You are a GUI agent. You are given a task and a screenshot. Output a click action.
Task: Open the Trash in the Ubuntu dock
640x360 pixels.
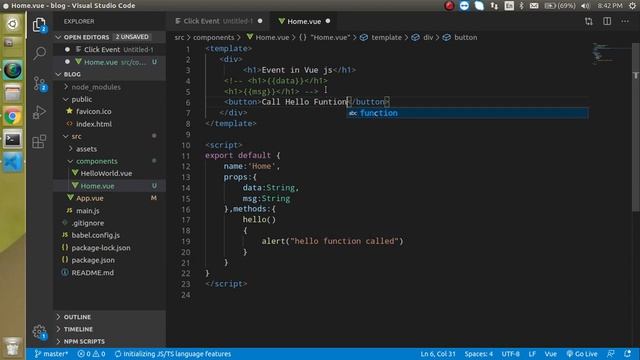tap(13, 347)
